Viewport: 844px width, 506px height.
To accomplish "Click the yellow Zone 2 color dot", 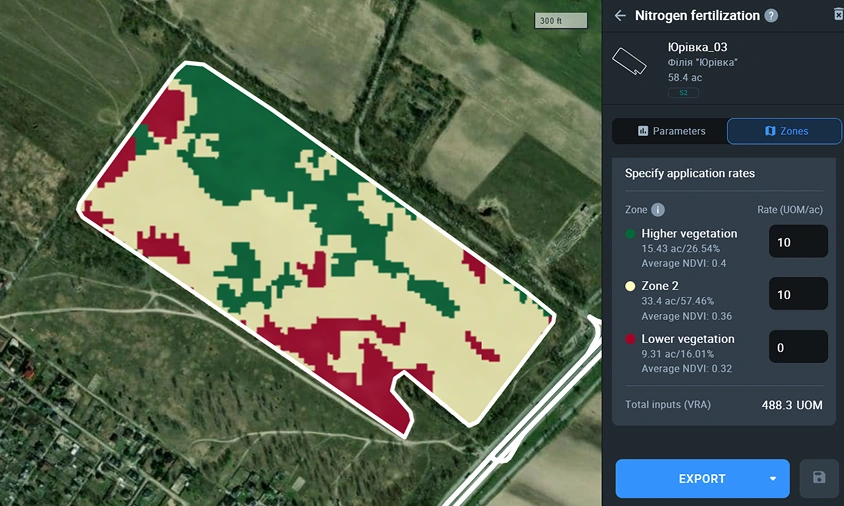I will (630, 286).
